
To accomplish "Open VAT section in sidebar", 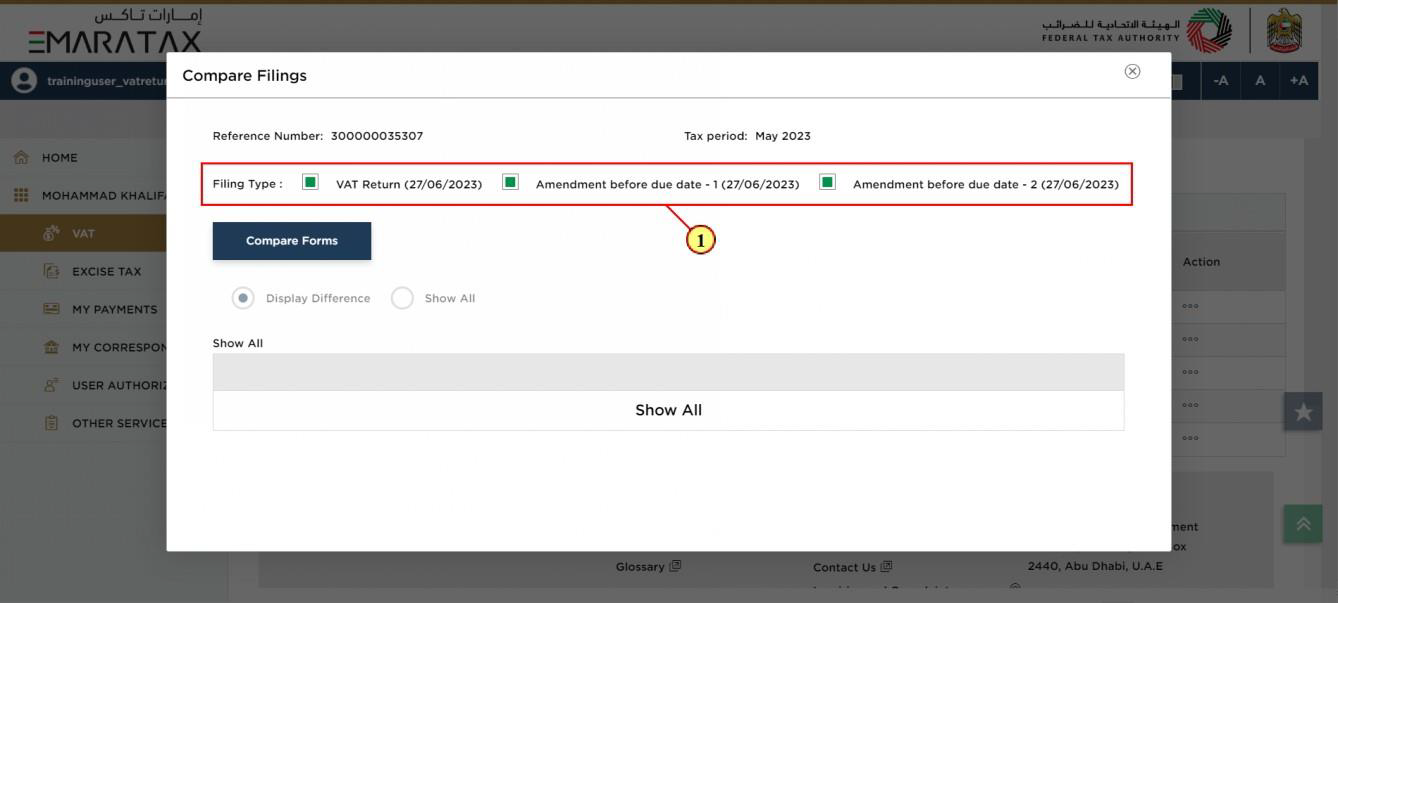I will point(83,233).
